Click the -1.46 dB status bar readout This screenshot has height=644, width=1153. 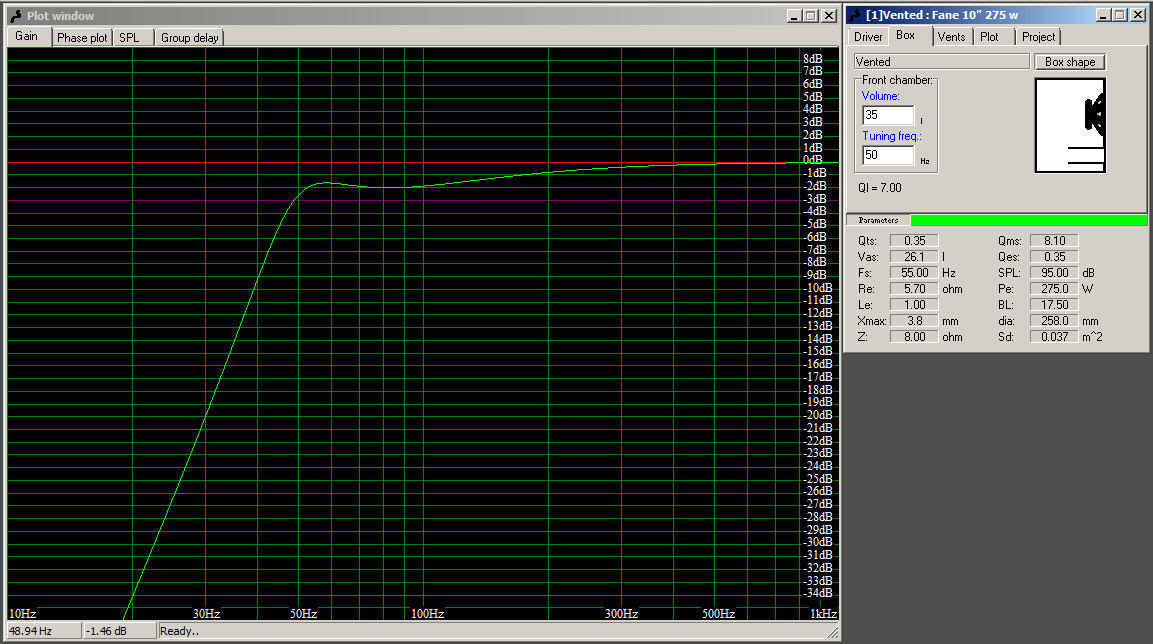click(x=120, y=631)
